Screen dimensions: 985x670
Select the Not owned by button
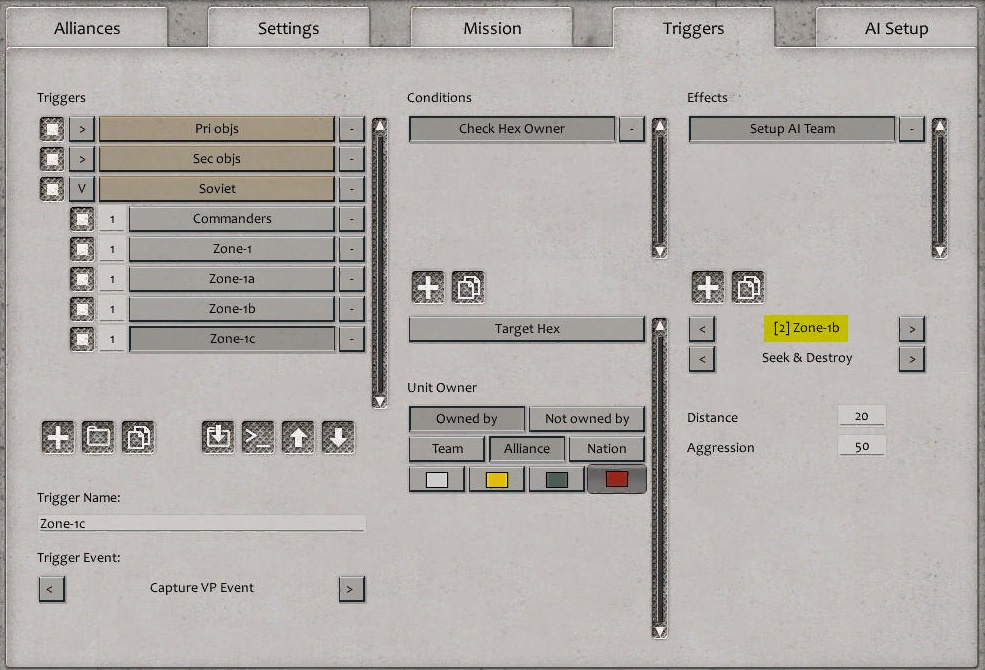pyautogui.click(x=587, y=418)
